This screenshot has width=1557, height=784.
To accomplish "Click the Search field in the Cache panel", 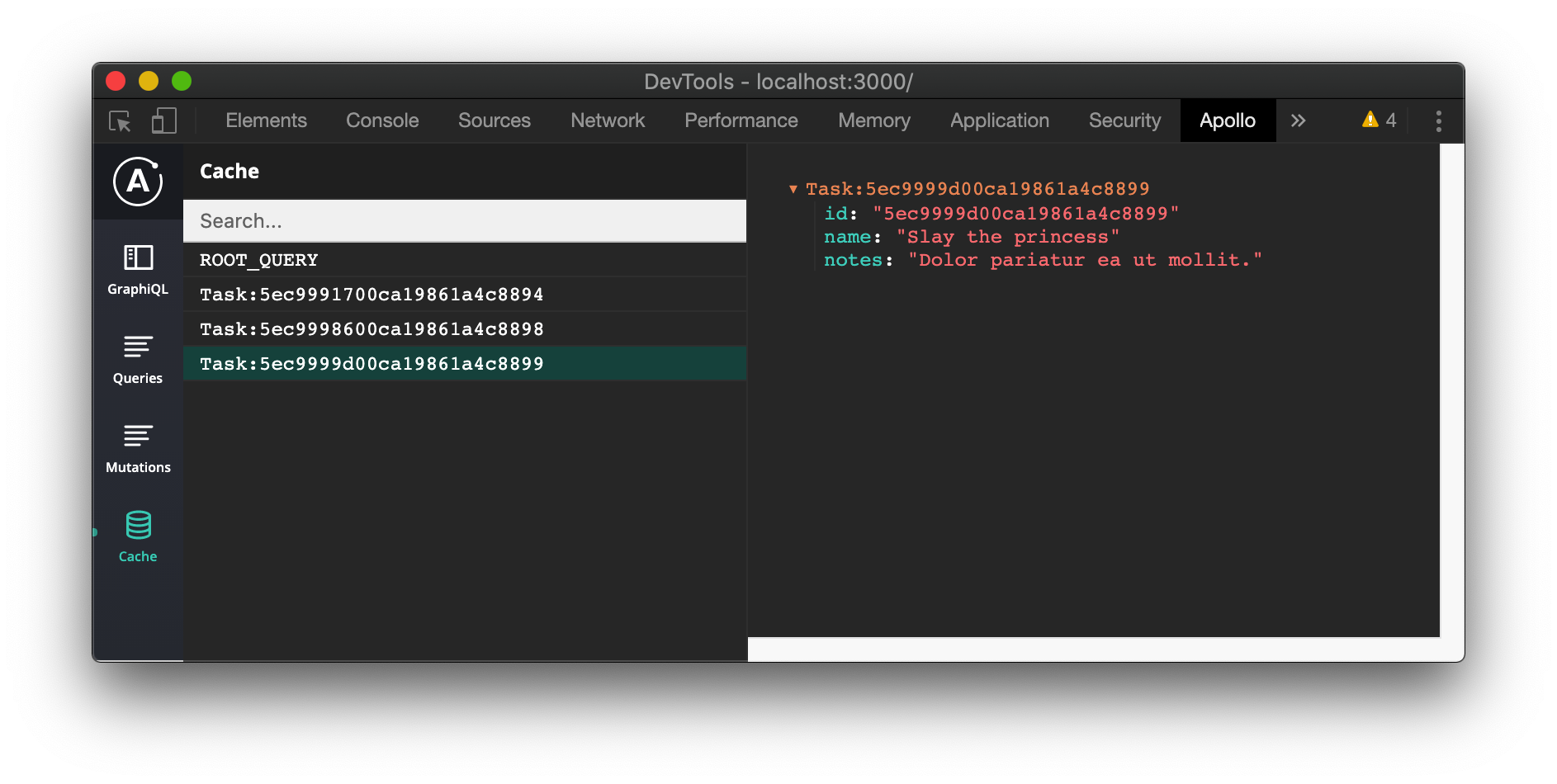I will coord(465,220).
